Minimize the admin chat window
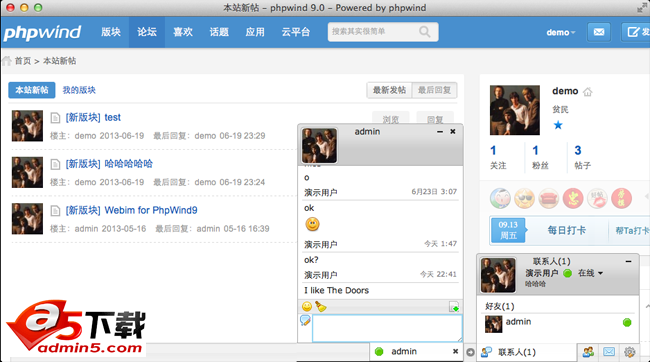This screenshot has height=362, width=650. click(x=440, y=132)
